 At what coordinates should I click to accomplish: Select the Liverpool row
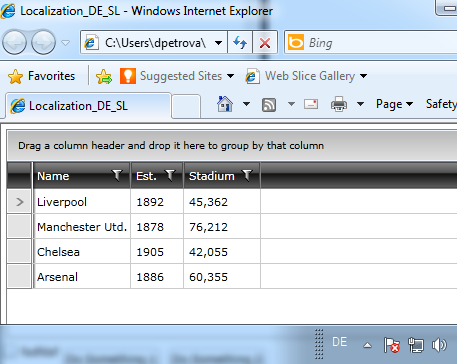click(x=232, y=202)
